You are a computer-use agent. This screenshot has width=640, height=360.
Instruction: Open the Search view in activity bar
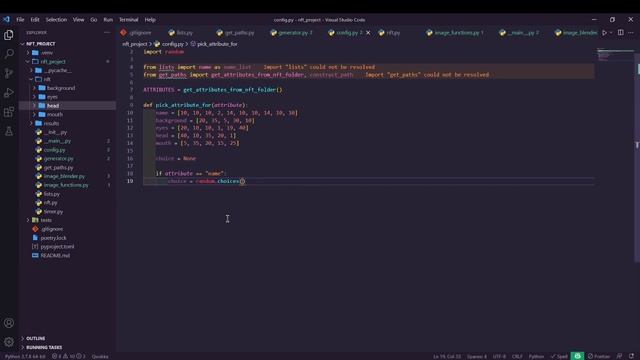click(x=9, y=54)
